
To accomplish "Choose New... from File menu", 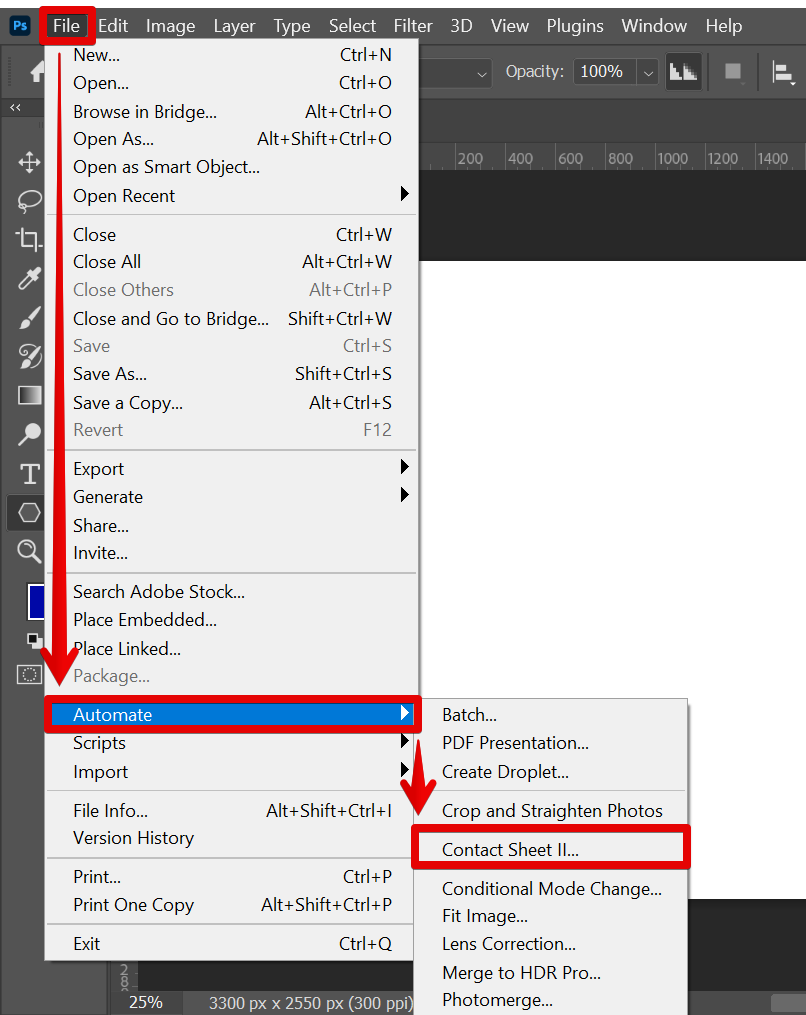I will 232,55.
